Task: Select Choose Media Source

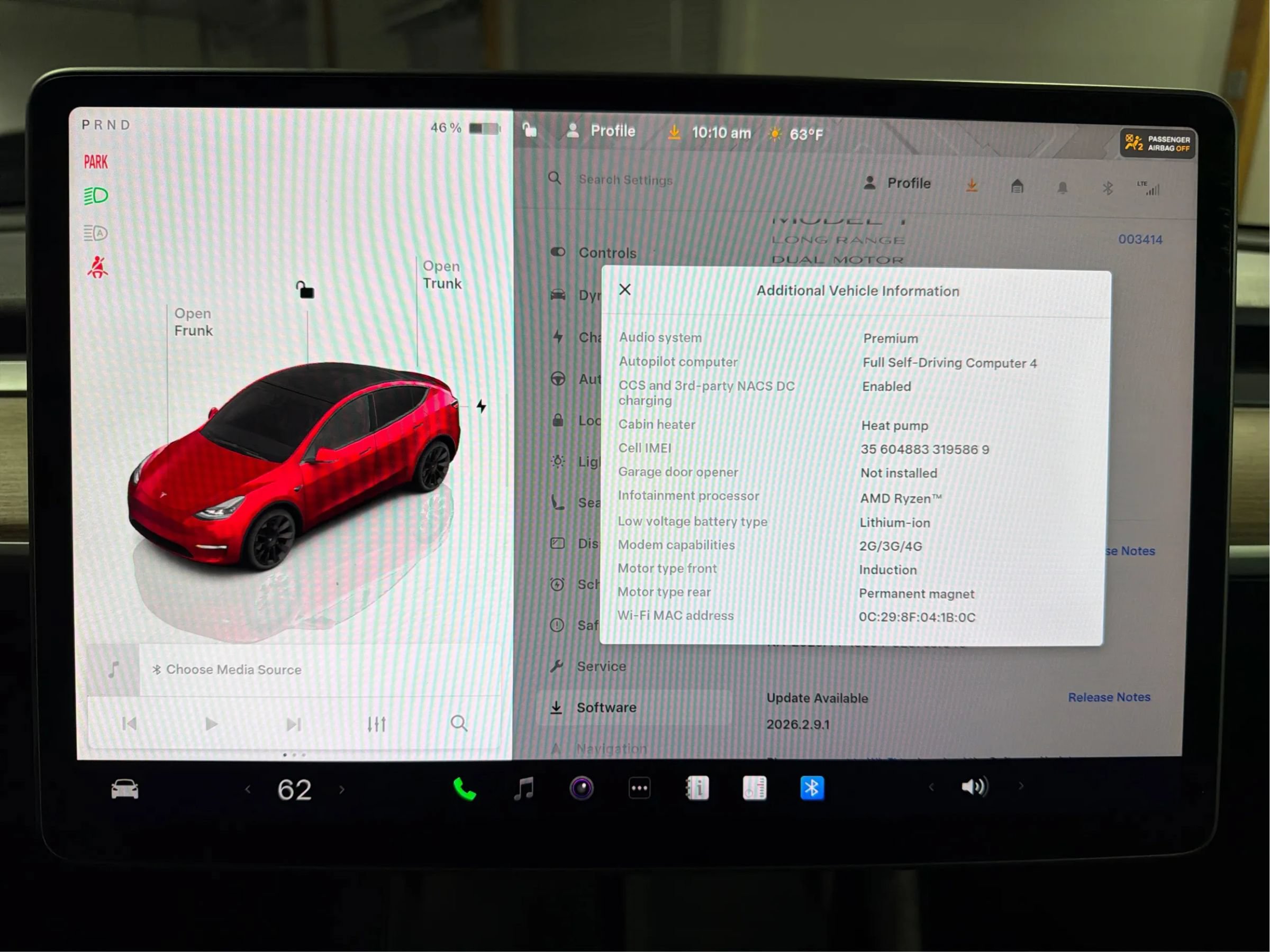Action: [227, 670]
